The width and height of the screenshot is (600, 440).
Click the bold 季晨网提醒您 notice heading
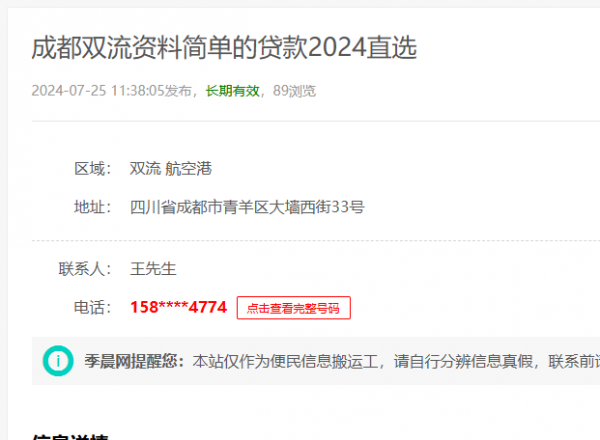[134, 361]
